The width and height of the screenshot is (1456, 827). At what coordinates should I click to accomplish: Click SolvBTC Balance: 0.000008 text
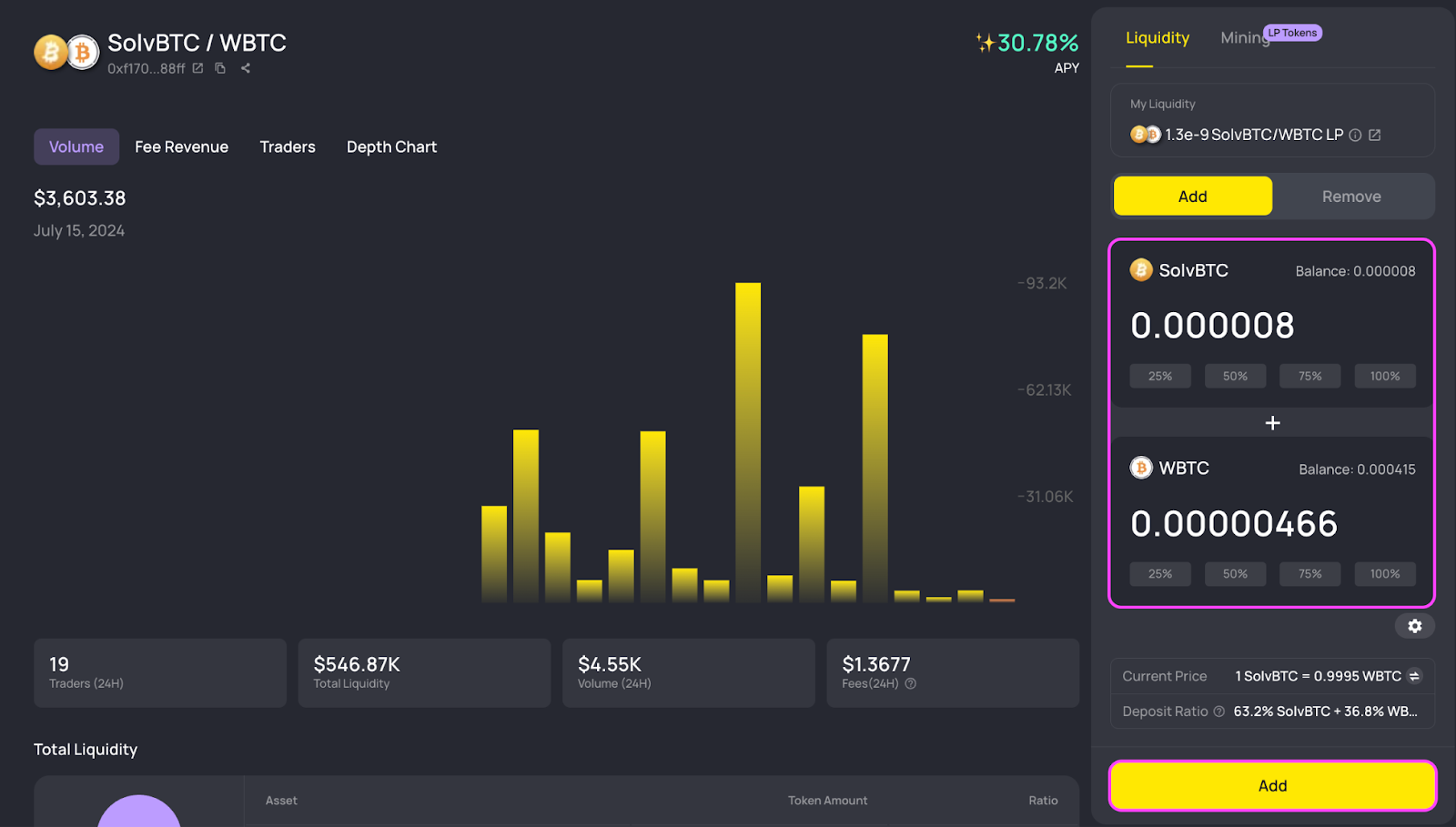(1355, 271)
